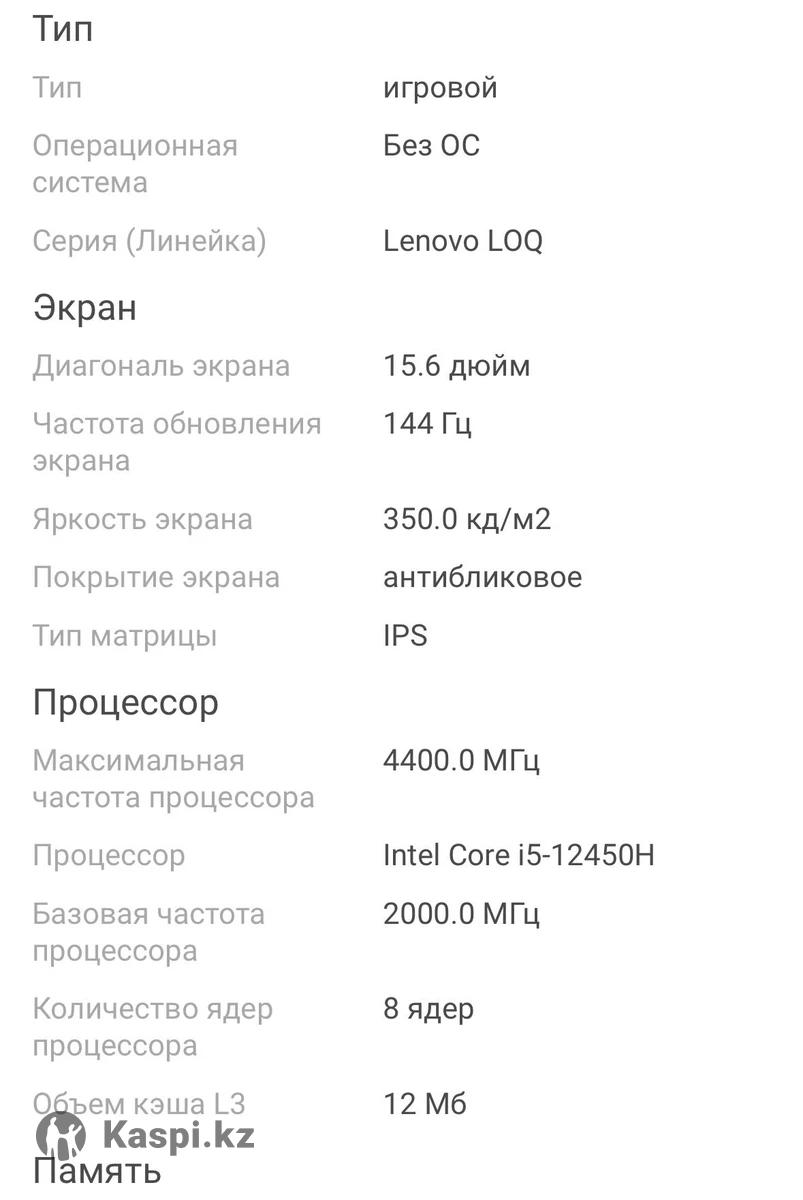803x1200 pixels.
Task: Tap the Kaspi.kz logo icon
Action: click(61, 1136)
